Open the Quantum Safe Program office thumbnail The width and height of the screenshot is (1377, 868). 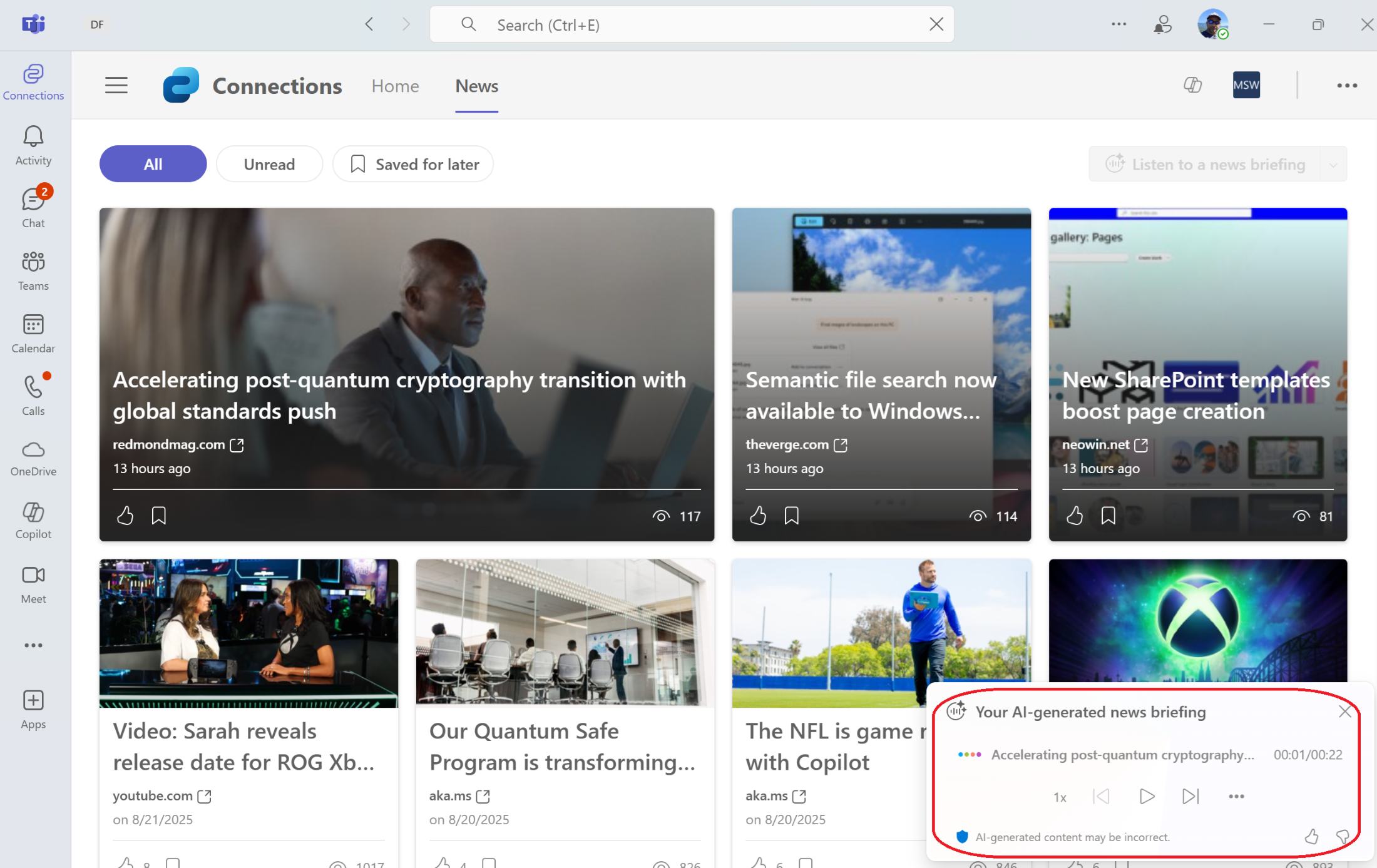(x=565, y=633)
